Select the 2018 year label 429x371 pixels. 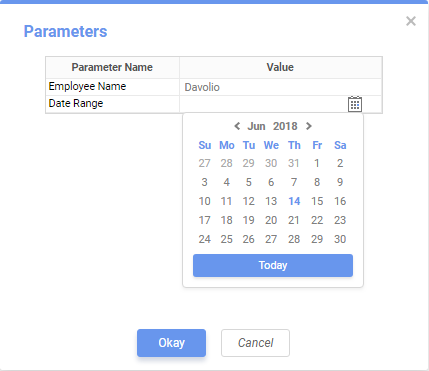(x=285, y=126)
